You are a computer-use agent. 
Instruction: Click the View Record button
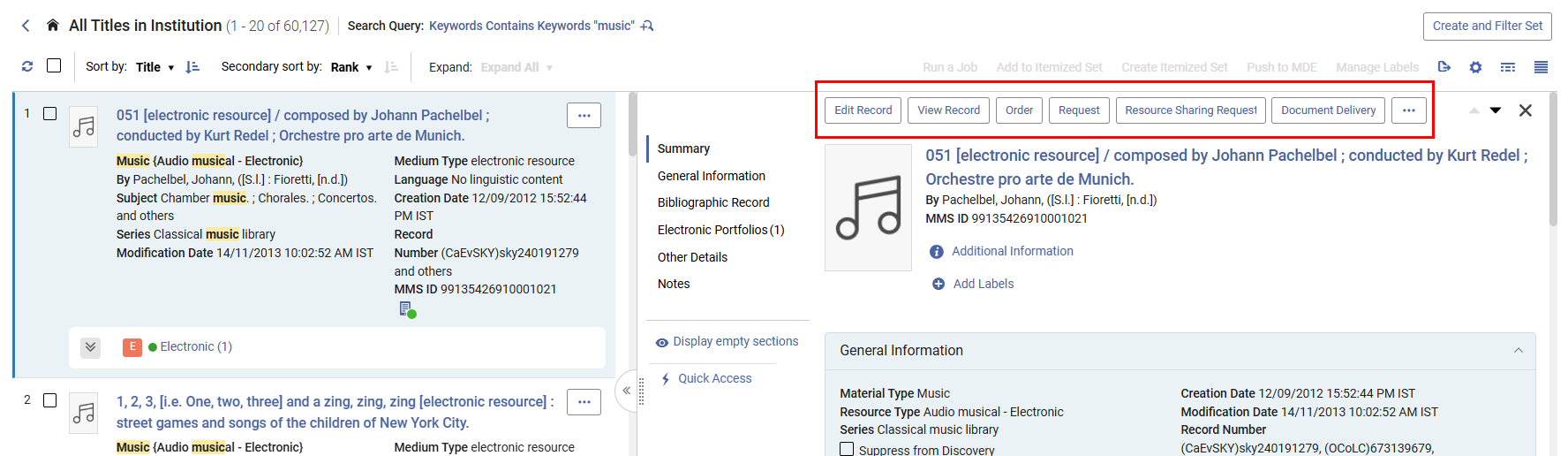click(x=948, y=110)
